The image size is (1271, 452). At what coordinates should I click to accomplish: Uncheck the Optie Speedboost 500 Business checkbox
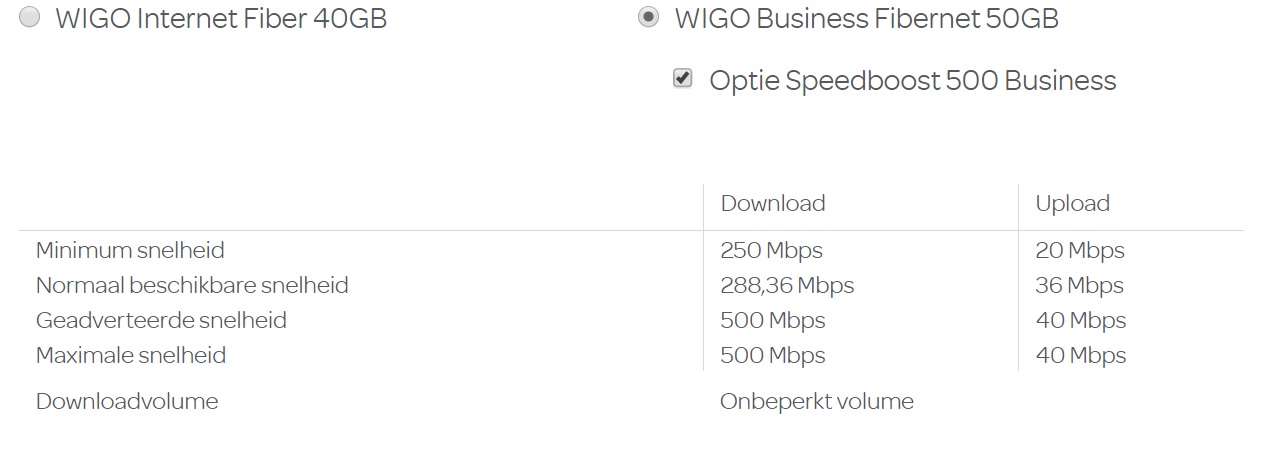(x=683, y=79)
